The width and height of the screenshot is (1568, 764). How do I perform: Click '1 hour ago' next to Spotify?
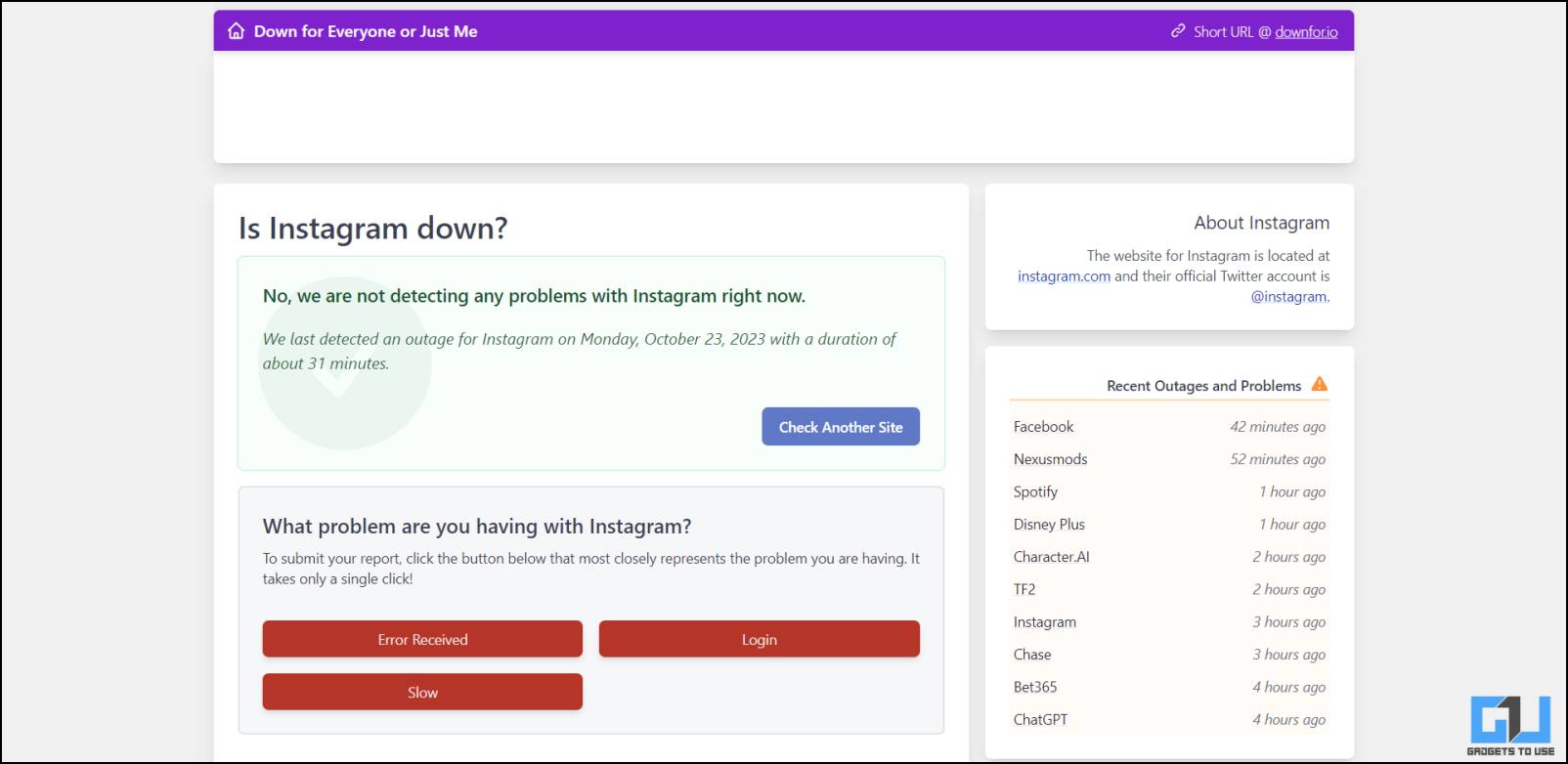[x=1292, y=491]
